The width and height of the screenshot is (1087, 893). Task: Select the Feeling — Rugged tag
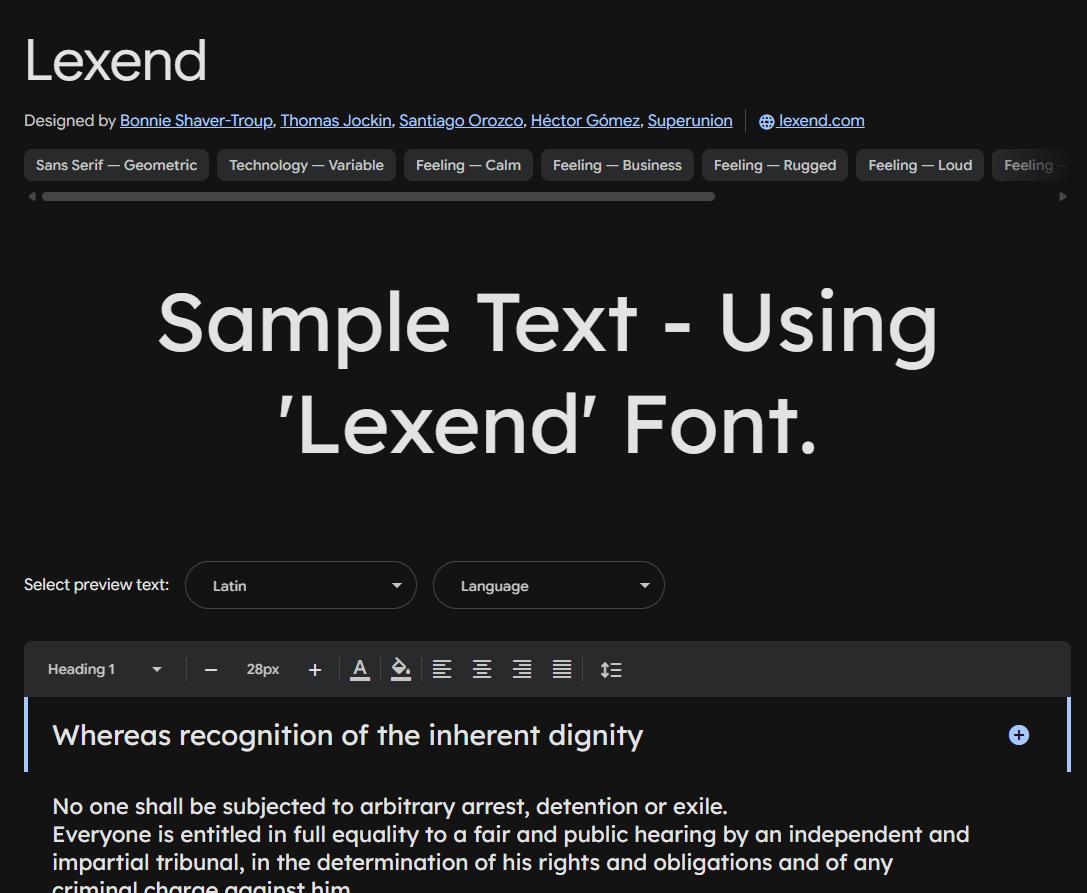point(775,165)
